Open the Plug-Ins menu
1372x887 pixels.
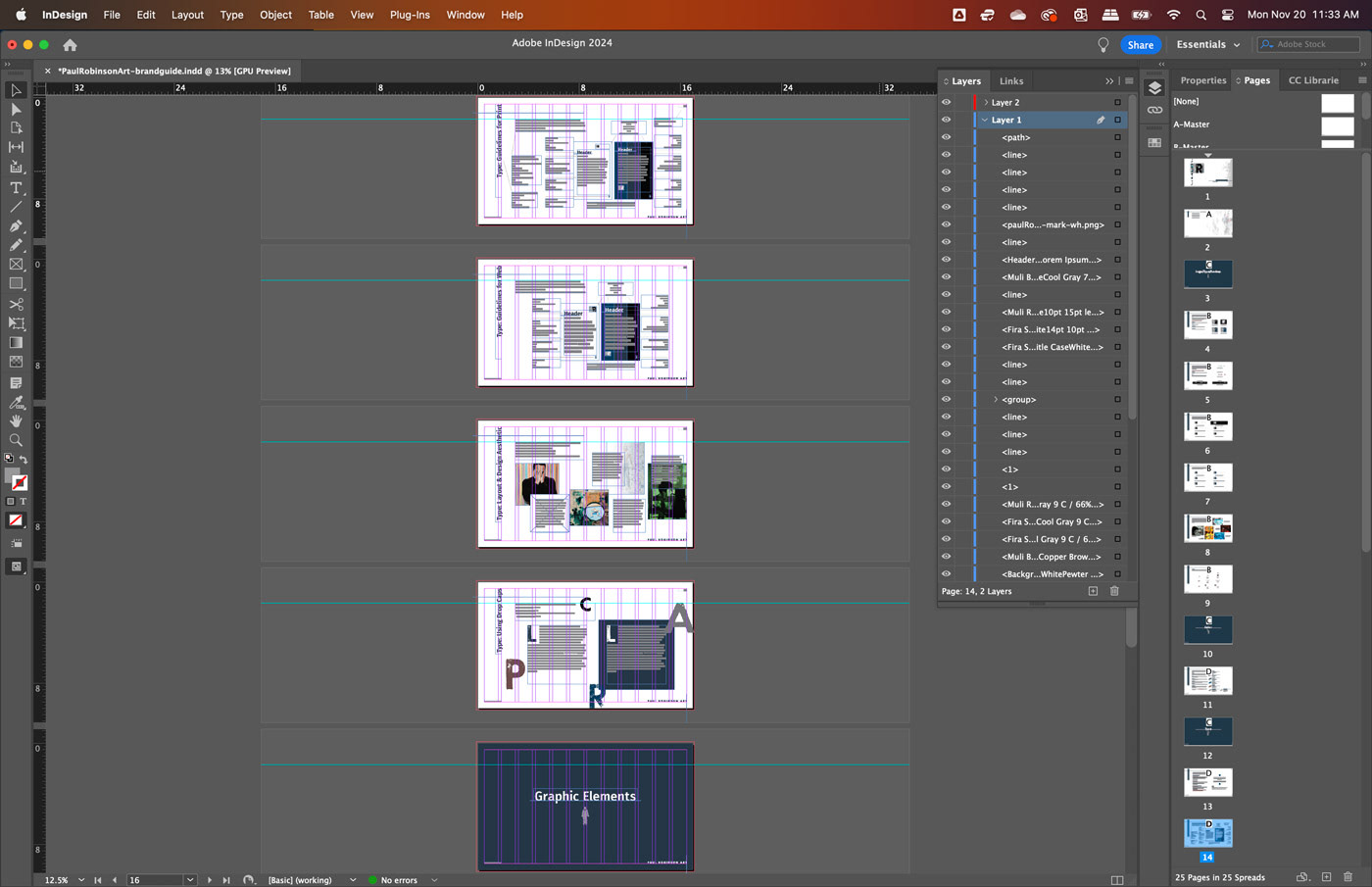[410, 15]
